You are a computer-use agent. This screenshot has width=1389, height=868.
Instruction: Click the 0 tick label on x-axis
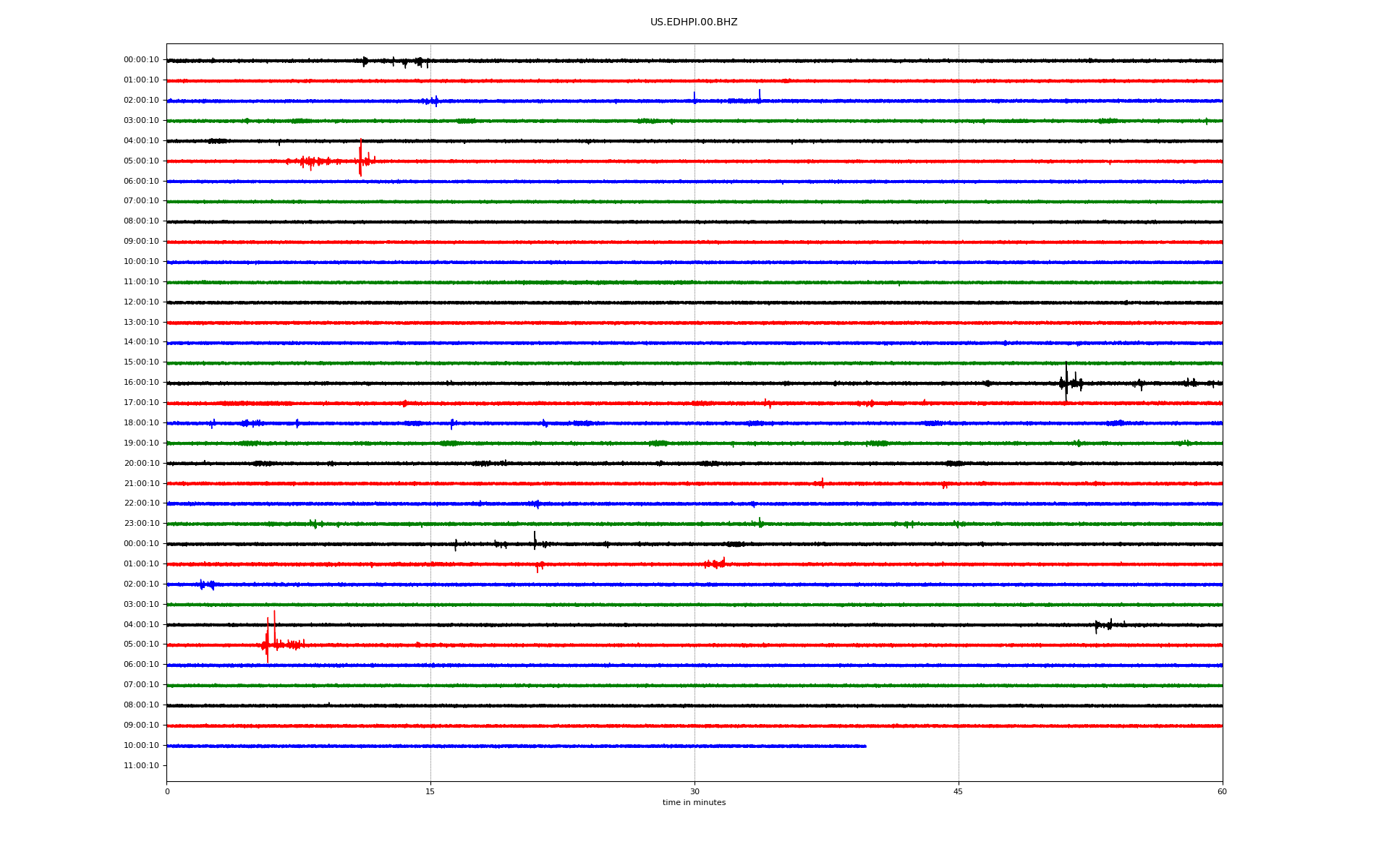tap(167, 792)
